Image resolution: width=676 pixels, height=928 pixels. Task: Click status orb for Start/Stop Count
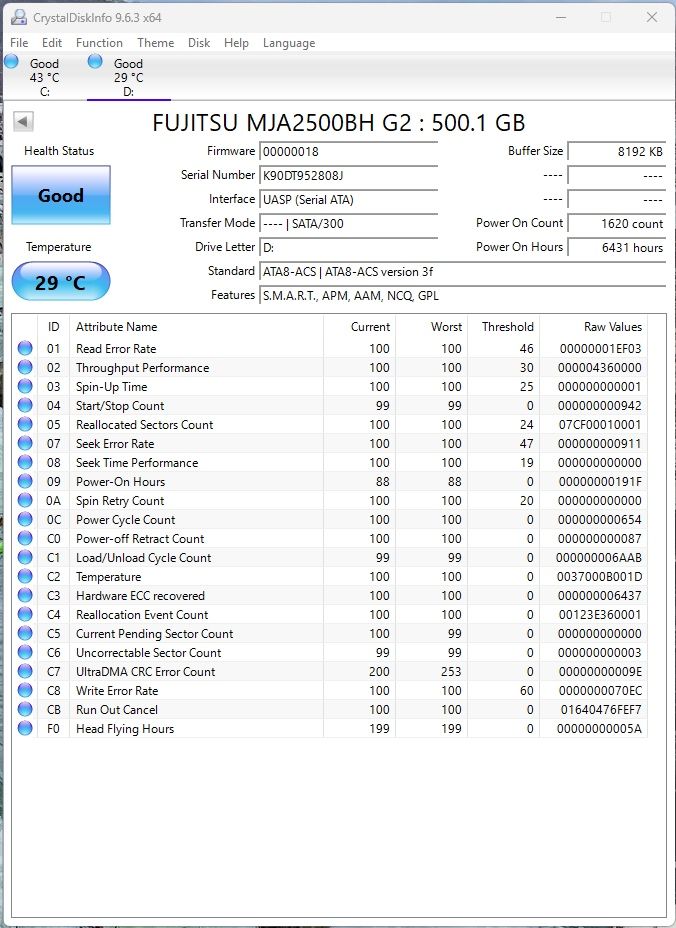tap(25, 405)
